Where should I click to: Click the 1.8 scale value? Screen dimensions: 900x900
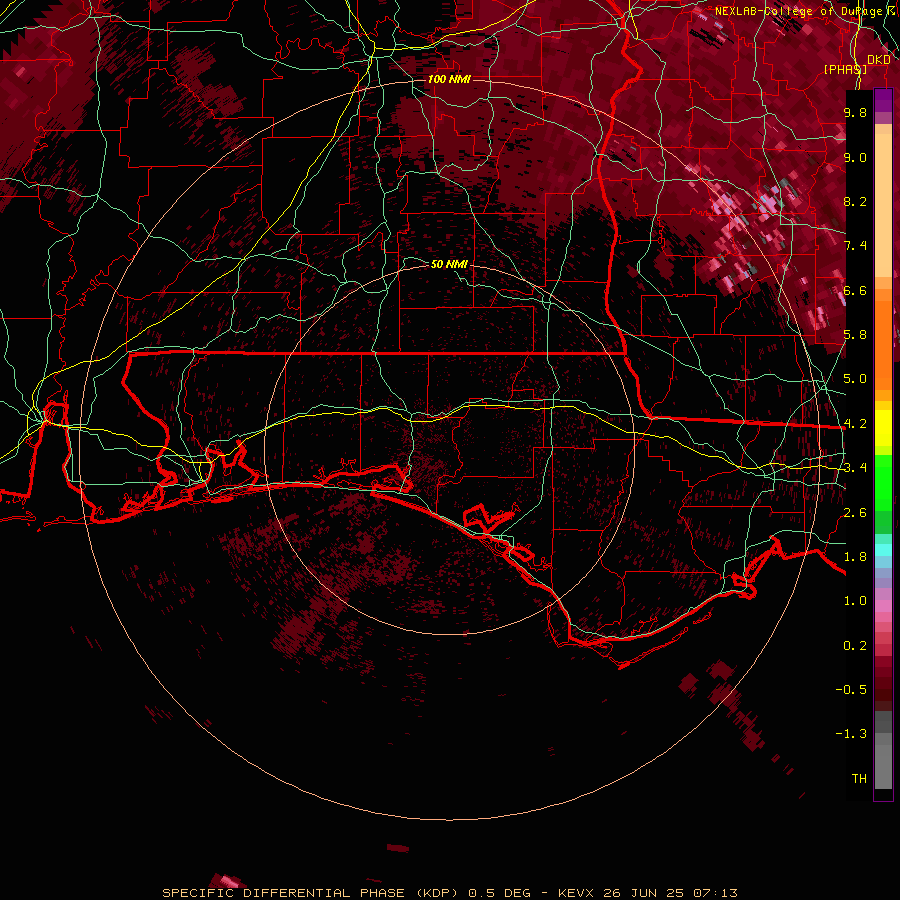[855, 557]
